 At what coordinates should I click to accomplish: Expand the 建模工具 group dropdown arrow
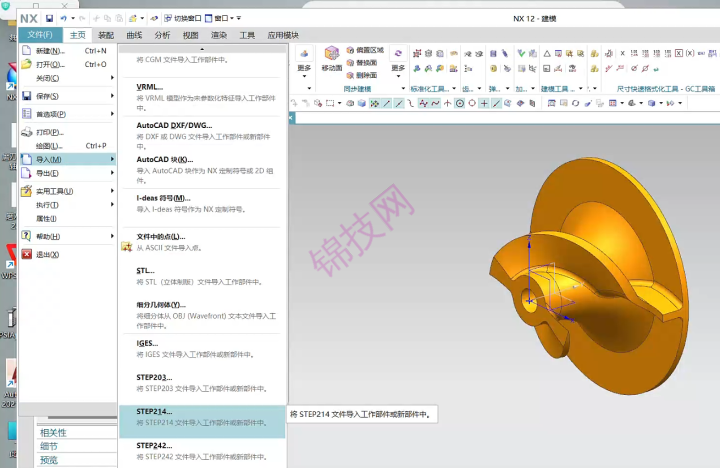tap(580, 88)
